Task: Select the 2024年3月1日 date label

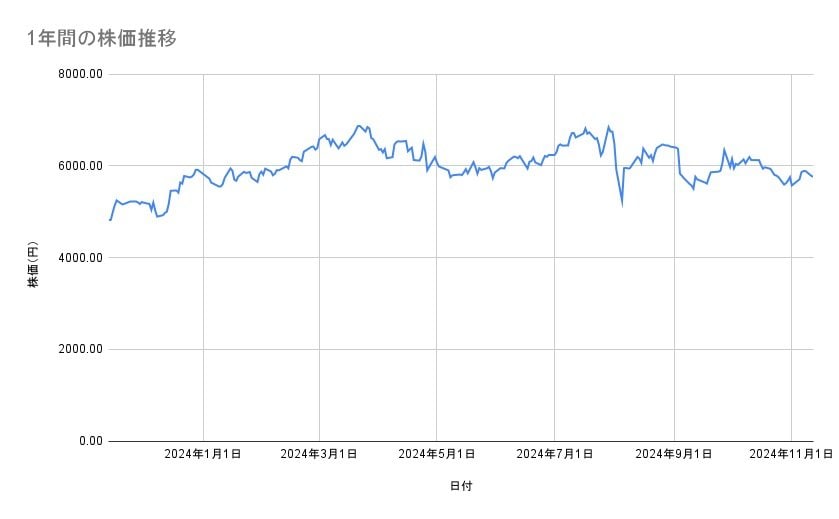Action: pyautogui.click(x=319, y=454)
